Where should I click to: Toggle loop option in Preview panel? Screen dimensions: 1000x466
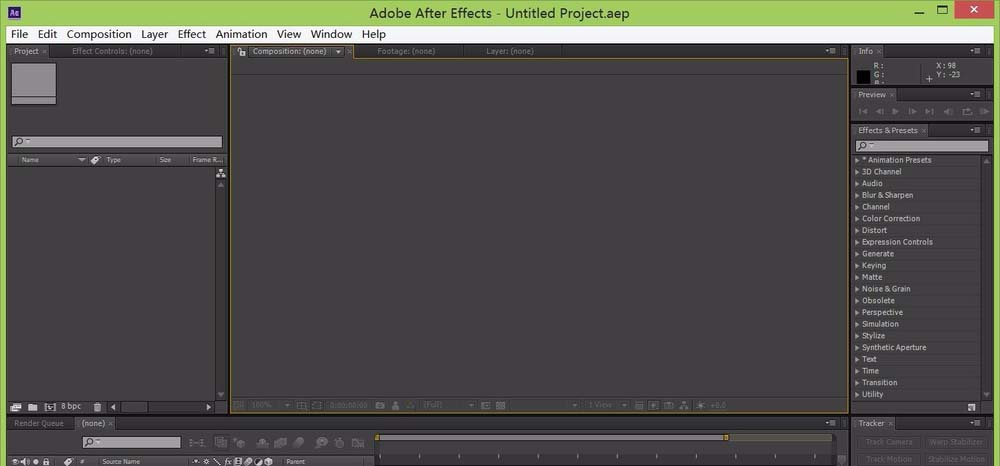[967, 112]
